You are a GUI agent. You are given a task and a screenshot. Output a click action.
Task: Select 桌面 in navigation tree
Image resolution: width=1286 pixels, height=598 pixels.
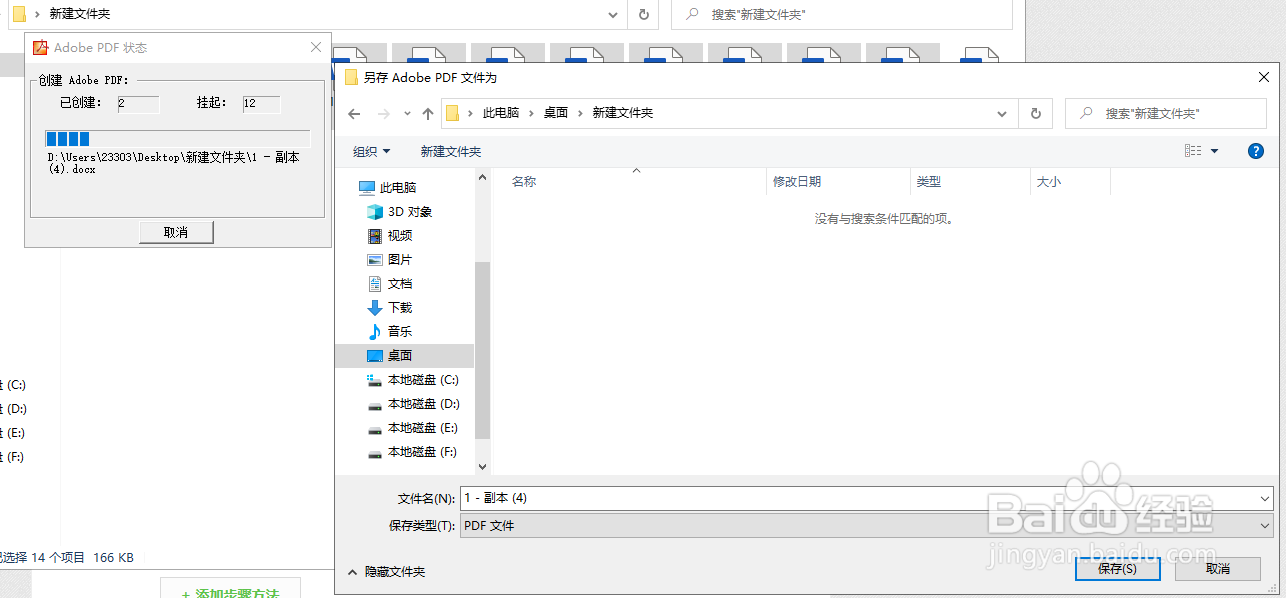[x=404, y=356]
